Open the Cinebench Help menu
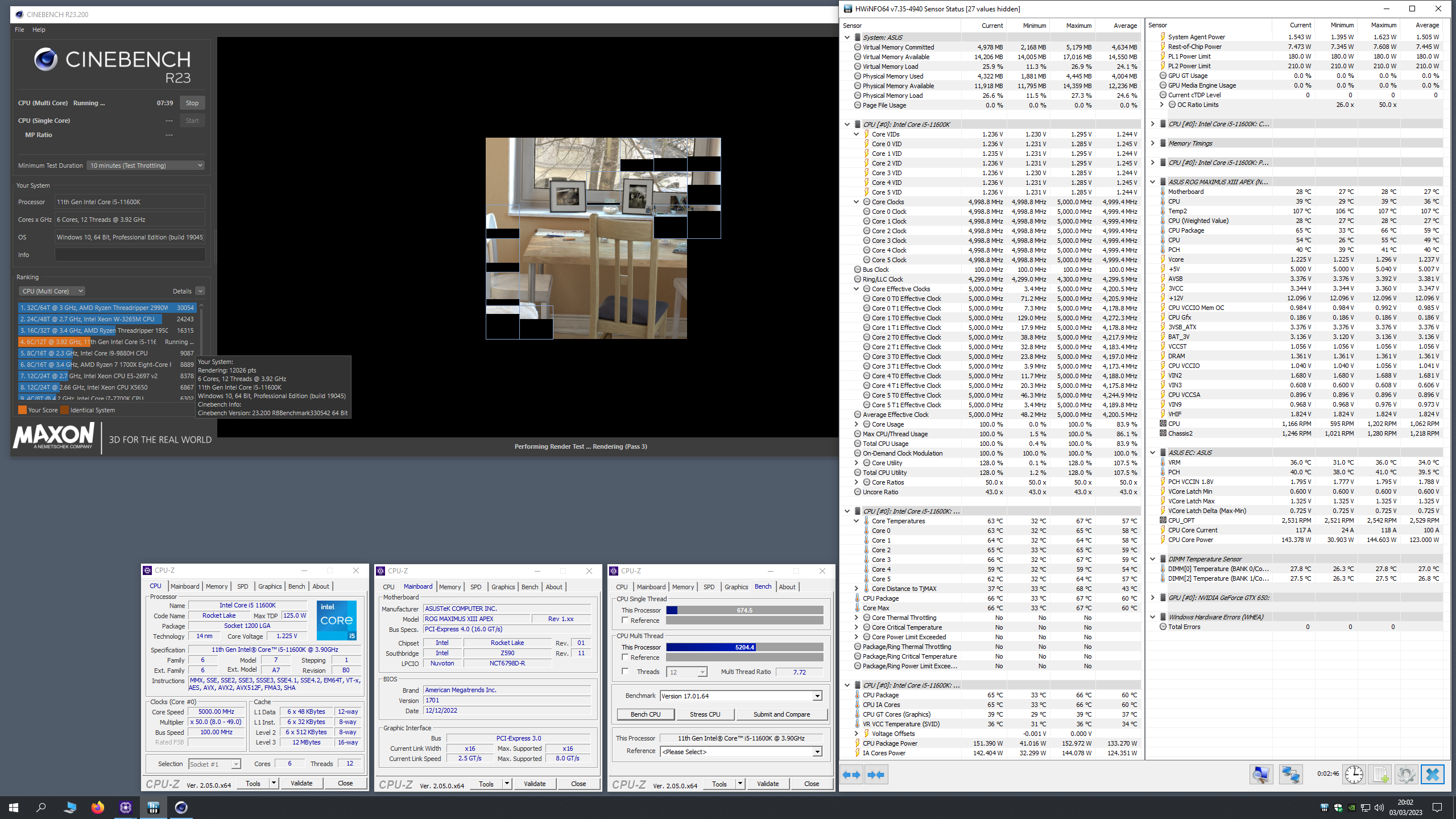This screenshot has height=819, width=1456. tap(39, 30)
